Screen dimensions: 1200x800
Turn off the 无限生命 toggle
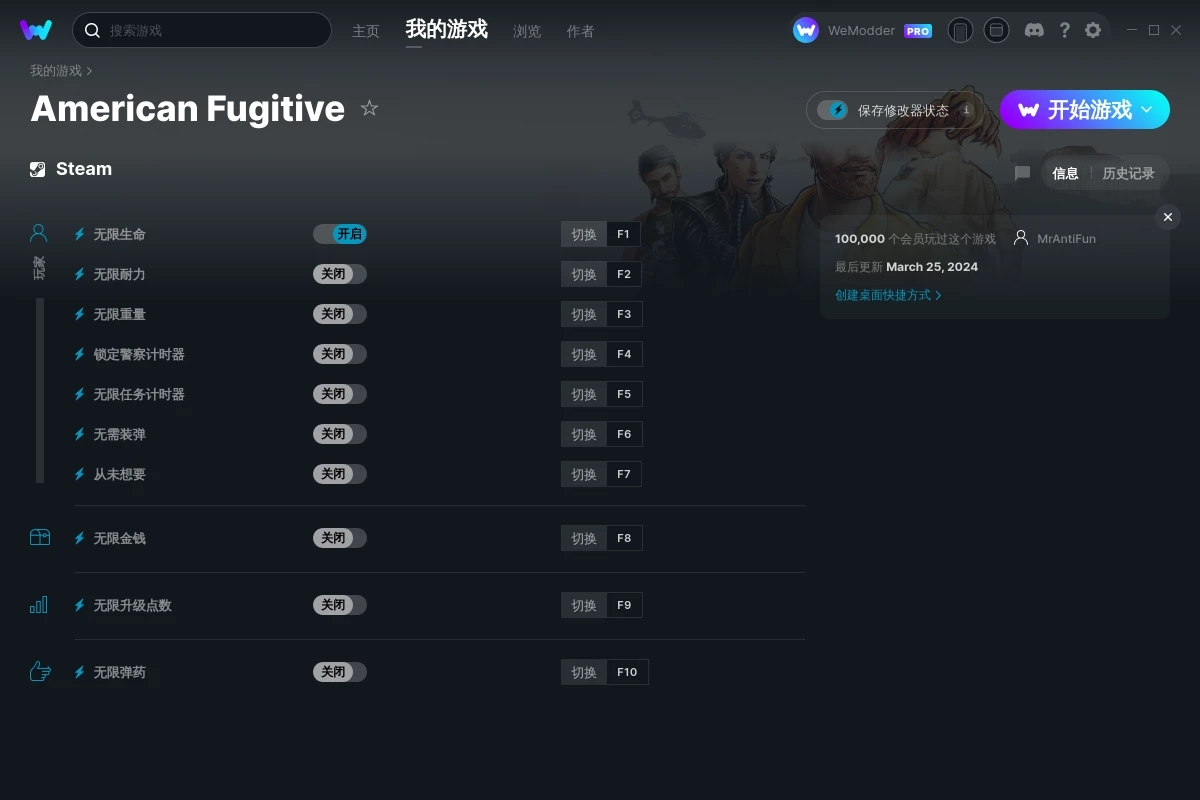pos(340,234)
